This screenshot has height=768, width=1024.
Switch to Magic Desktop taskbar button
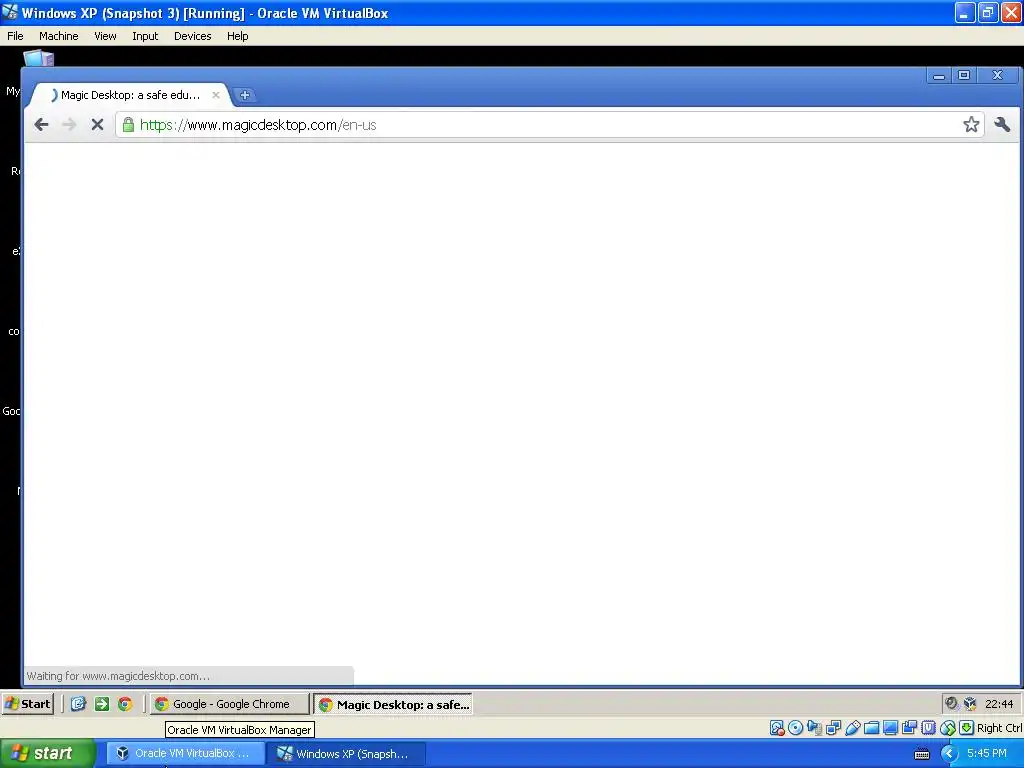click(393, 705)
